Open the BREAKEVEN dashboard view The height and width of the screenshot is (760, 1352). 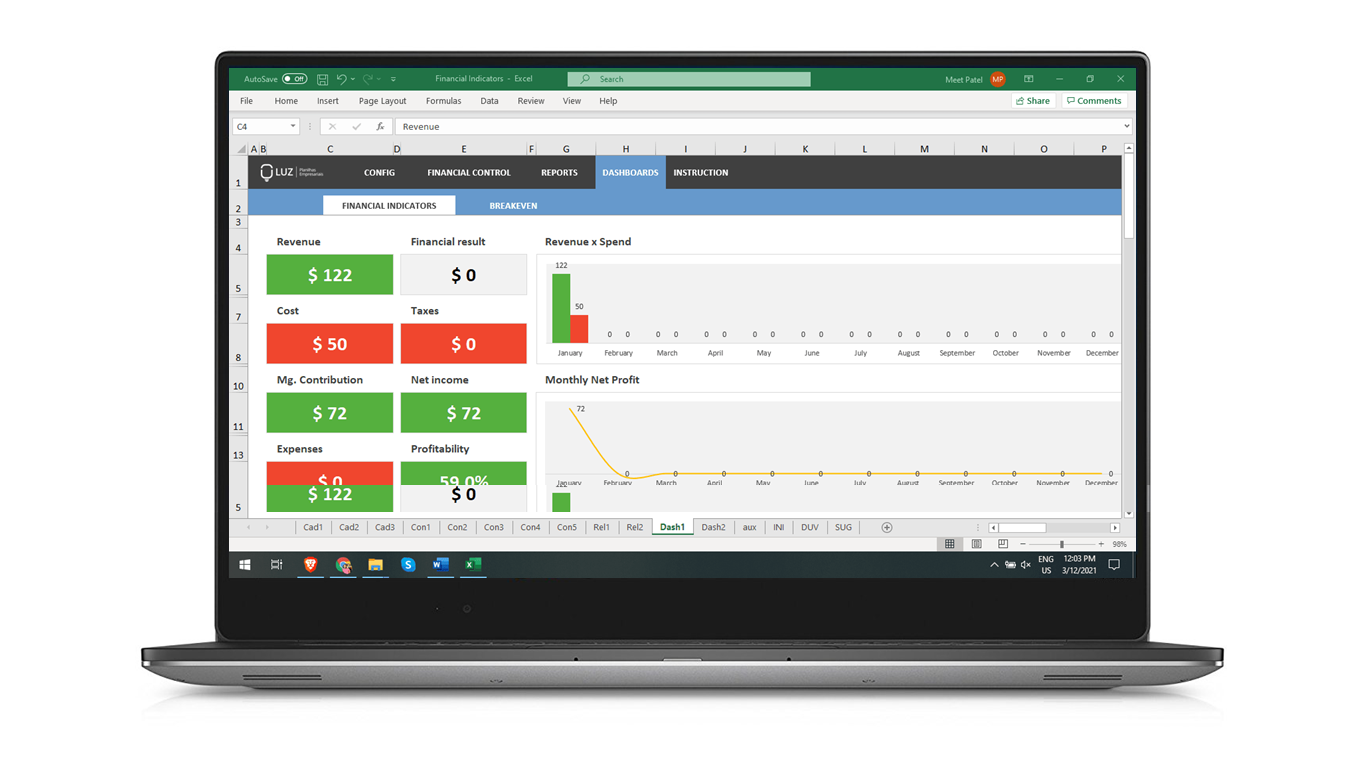513,205
